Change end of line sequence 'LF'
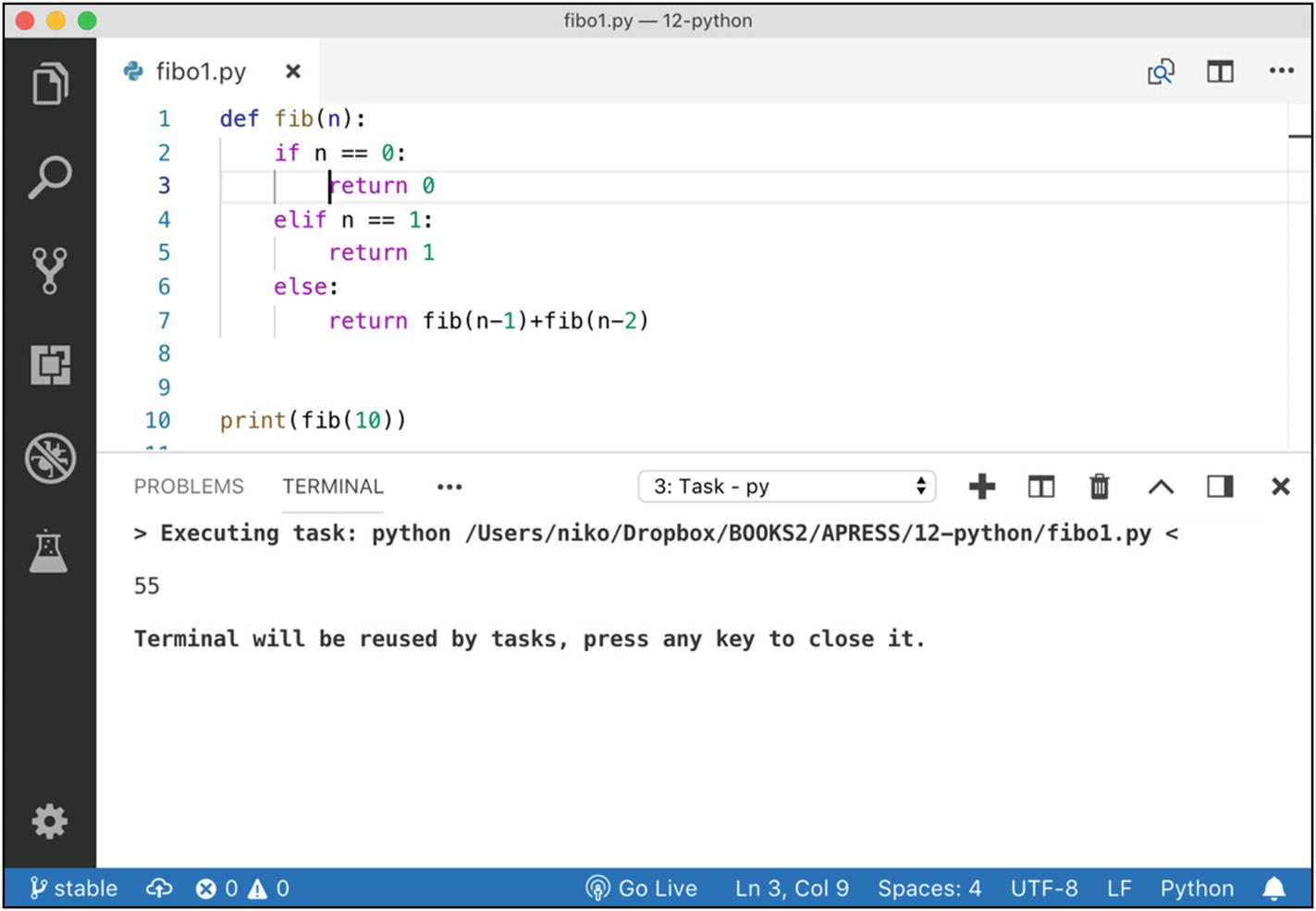 1119,889
